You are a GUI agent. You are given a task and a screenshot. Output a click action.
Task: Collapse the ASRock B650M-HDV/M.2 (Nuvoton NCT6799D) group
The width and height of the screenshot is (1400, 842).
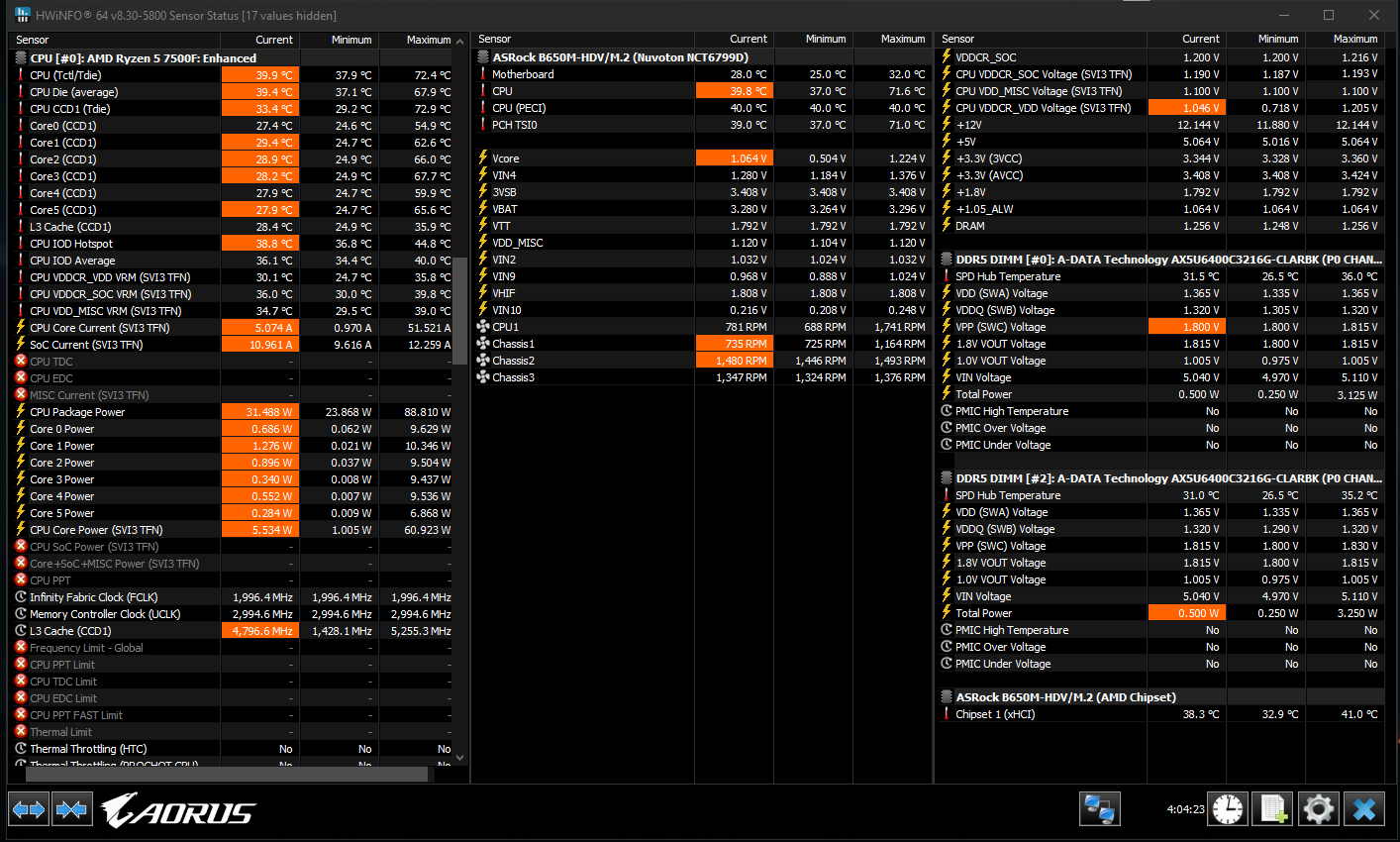(x=483, y=57)
